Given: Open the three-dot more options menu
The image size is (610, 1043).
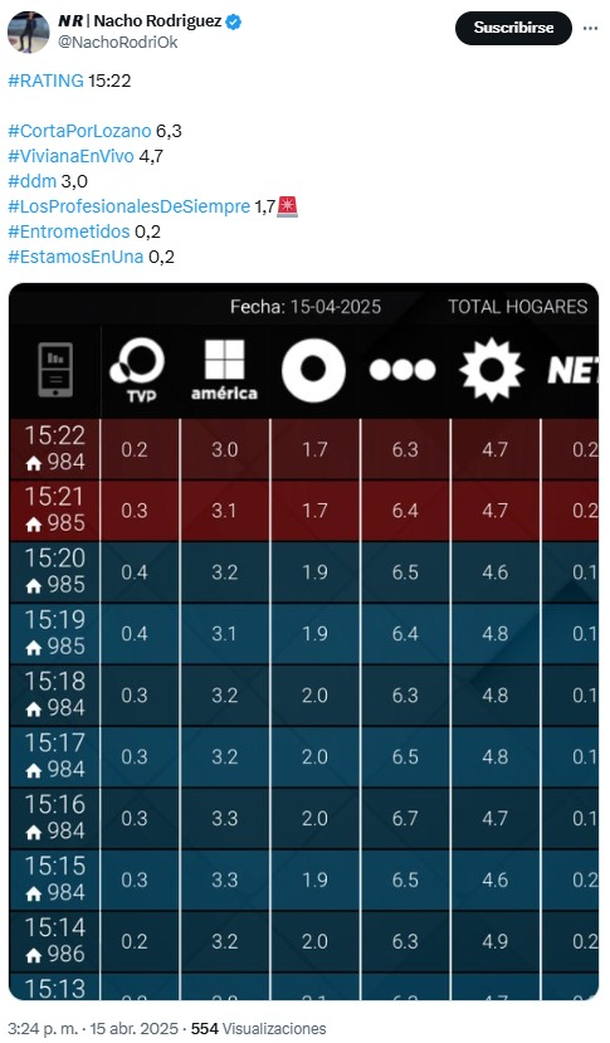Looking at the screenshot, I should pyautogui.click(x=591, y=28).
